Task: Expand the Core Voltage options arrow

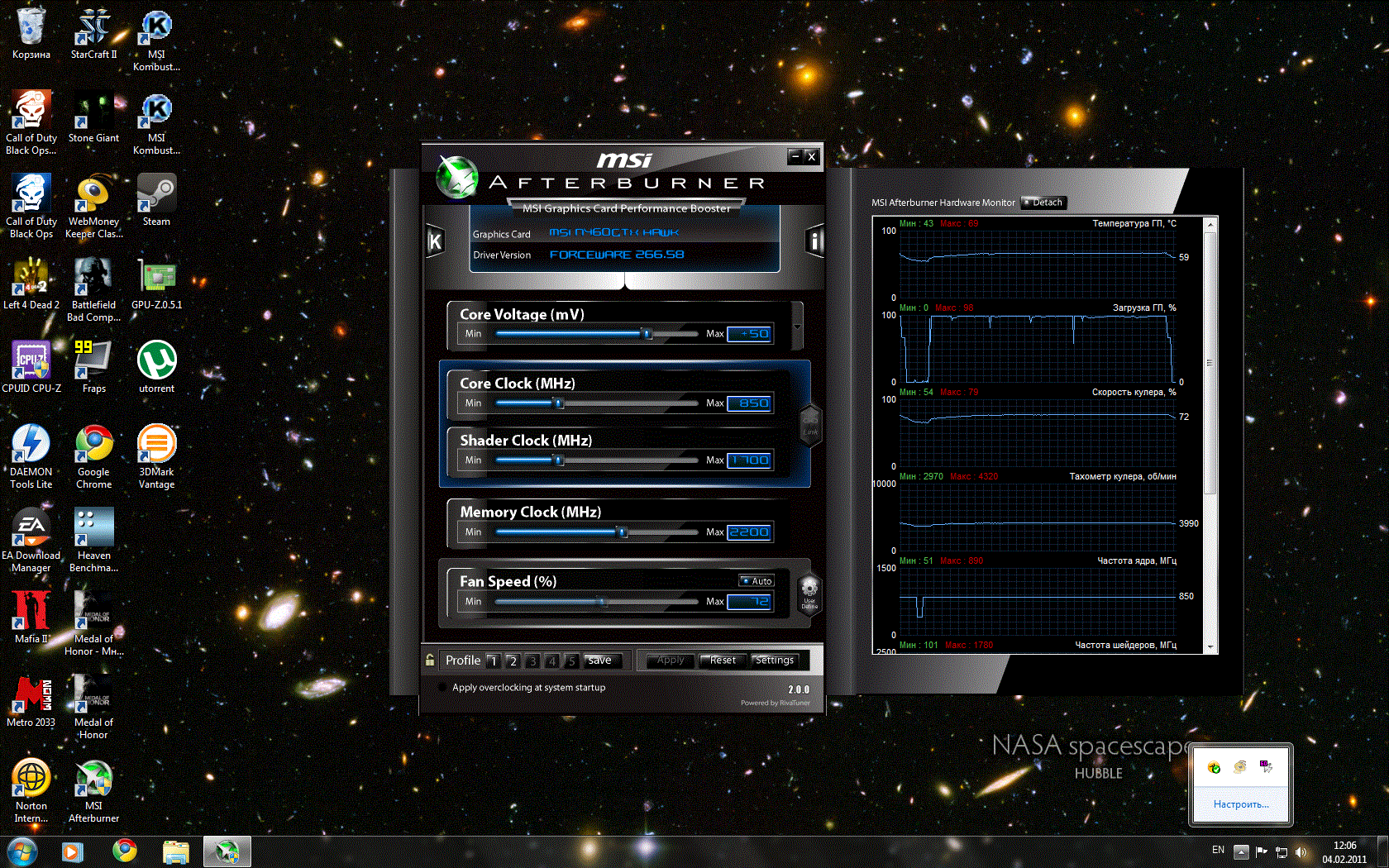Action: (797, 327)
